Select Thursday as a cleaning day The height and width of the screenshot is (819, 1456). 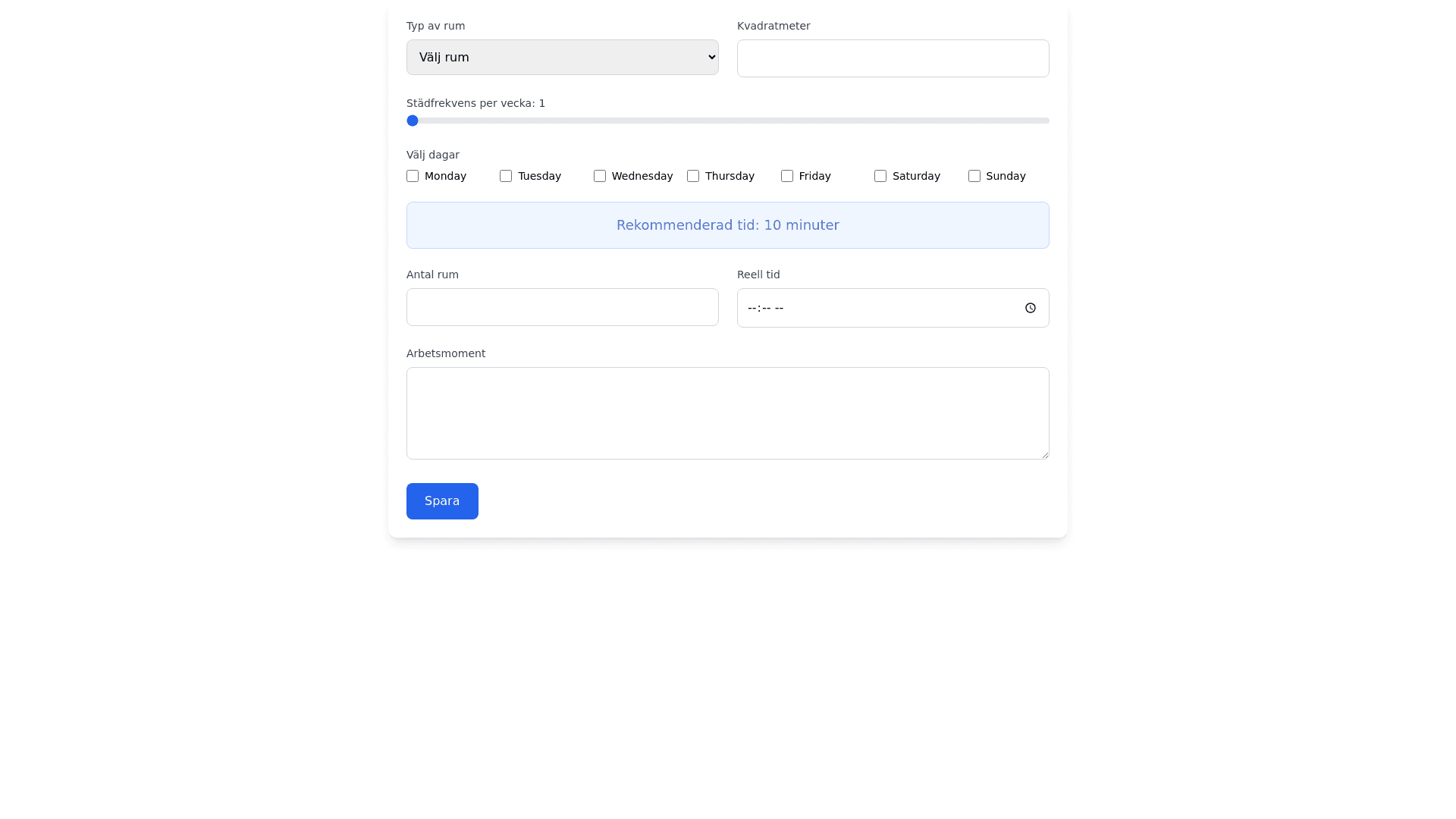coord(693,176)
